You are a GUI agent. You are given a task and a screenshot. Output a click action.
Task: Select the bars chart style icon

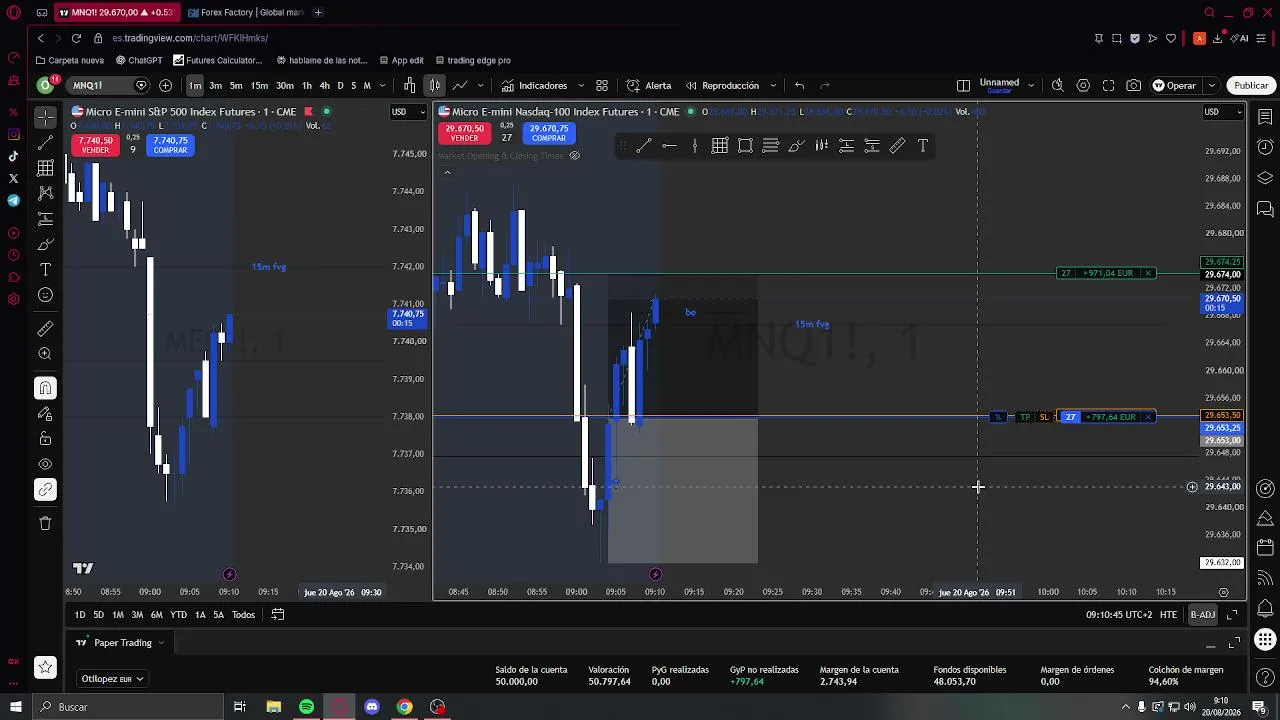410,85
